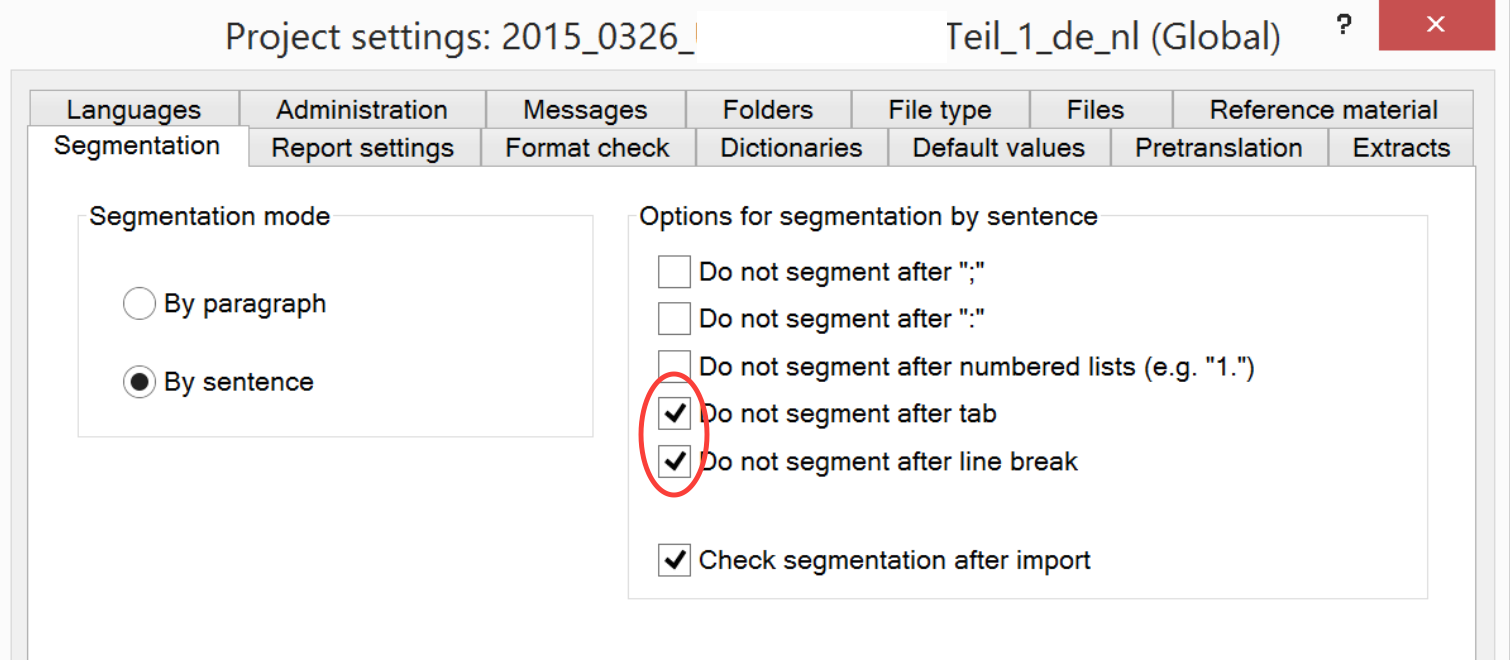Enable do not segment after semicolon
Viewport: 1510px width, 660px height.
click(674, 271)
